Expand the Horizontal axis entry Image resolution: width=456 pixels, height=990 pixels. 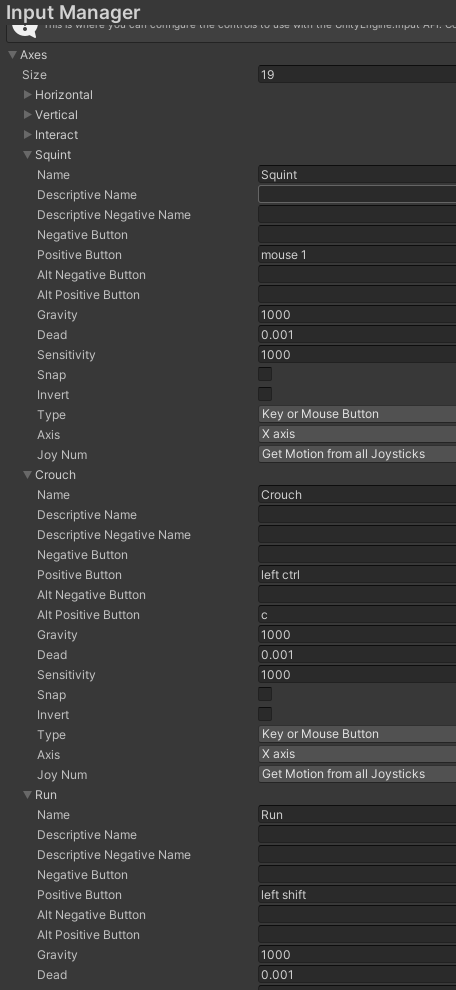point(28,95)
